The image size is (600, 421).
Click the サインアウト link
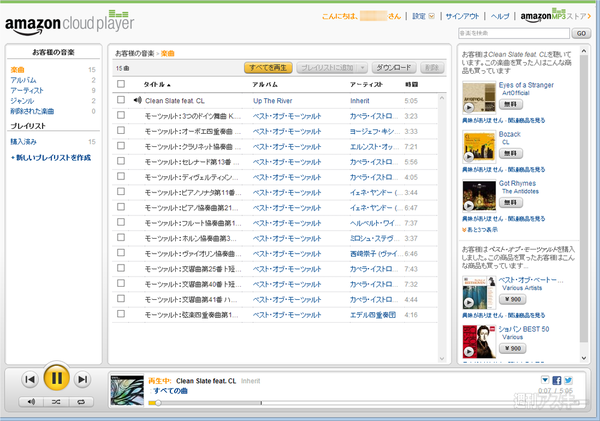click(462, 16)
